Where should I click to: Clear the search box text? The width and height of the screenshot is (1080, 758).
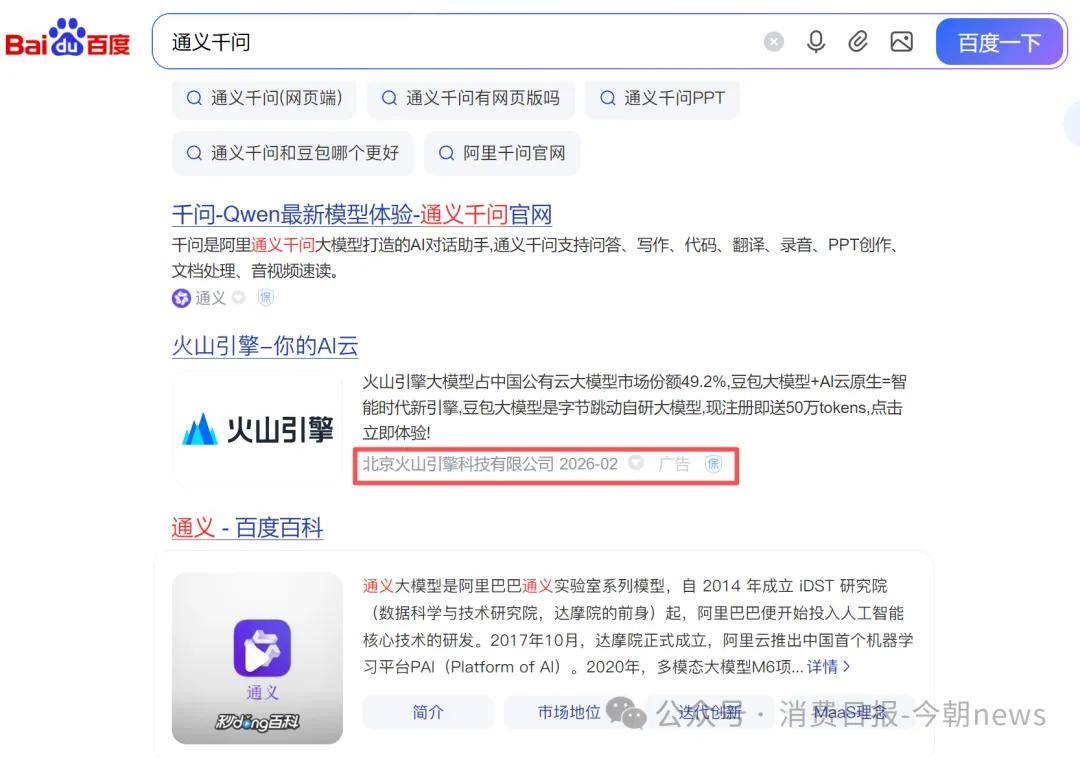[x=773, y=42]
